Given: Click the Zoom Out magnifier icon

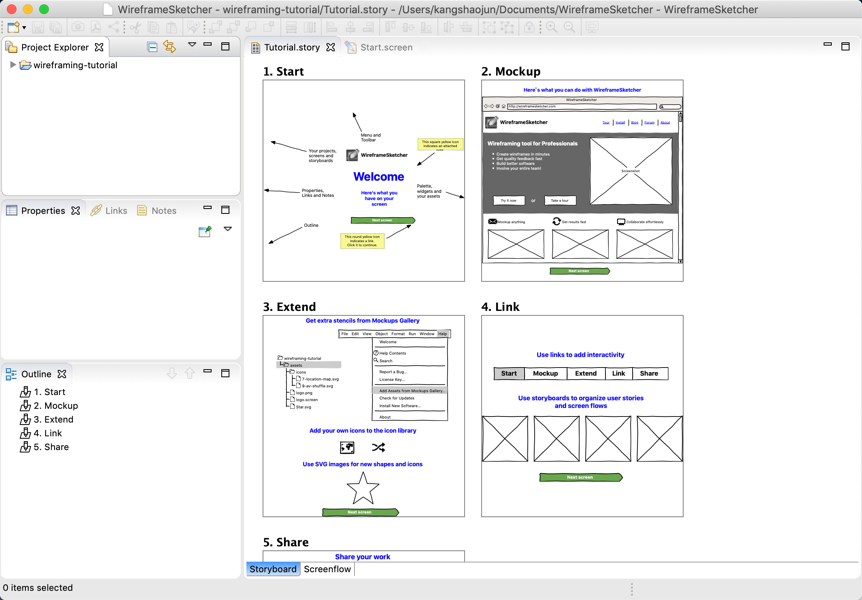Looking at the screenshot, I should coord(570,27).
